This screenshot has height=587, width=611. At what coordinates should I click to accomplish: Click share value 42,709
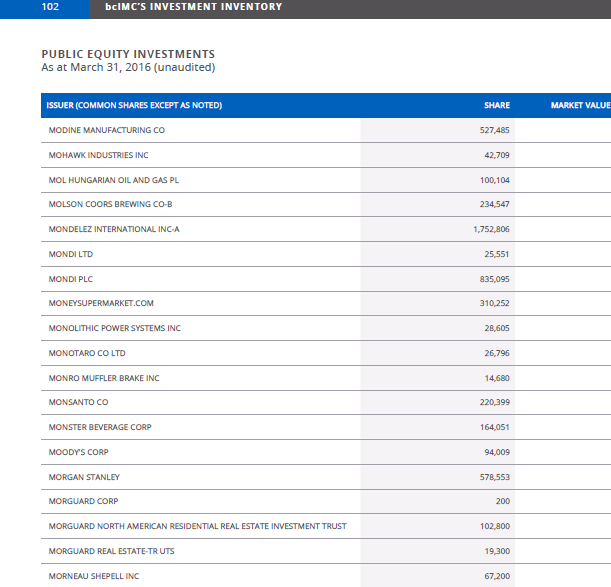pos(497,155)
